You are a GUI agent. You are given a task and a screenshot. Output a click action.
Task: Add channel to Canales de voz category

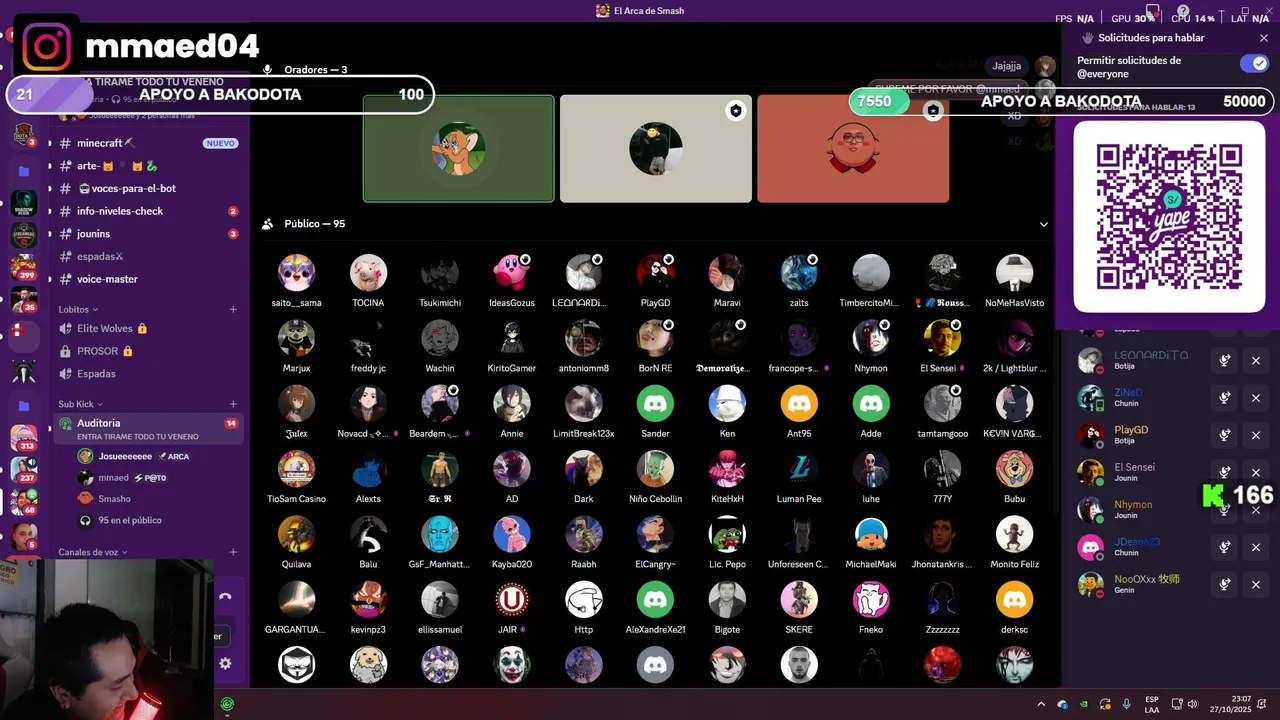pyautogui.click(x=233, y=552)
